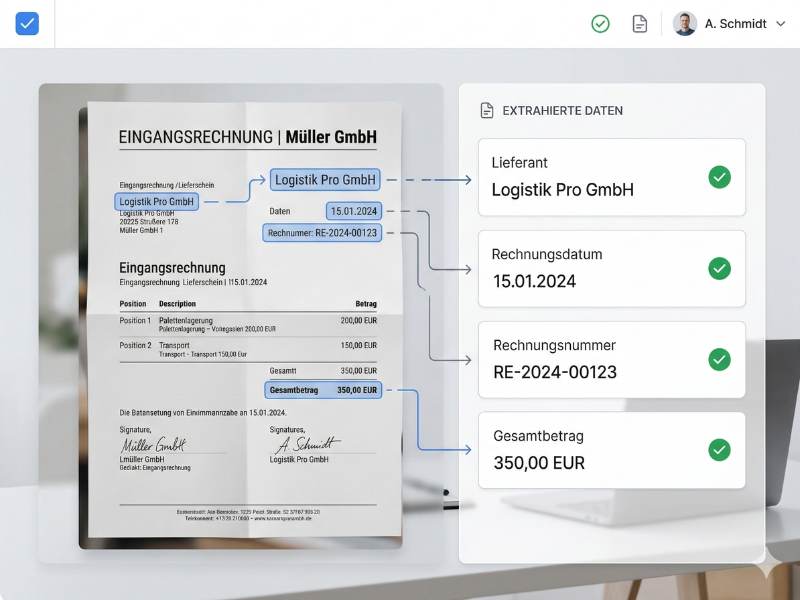The width and height of the screenshot is (800, 600).
Task: Click the highlighted RE-2024-00123 field on the invoice
Action: [324, 232]
